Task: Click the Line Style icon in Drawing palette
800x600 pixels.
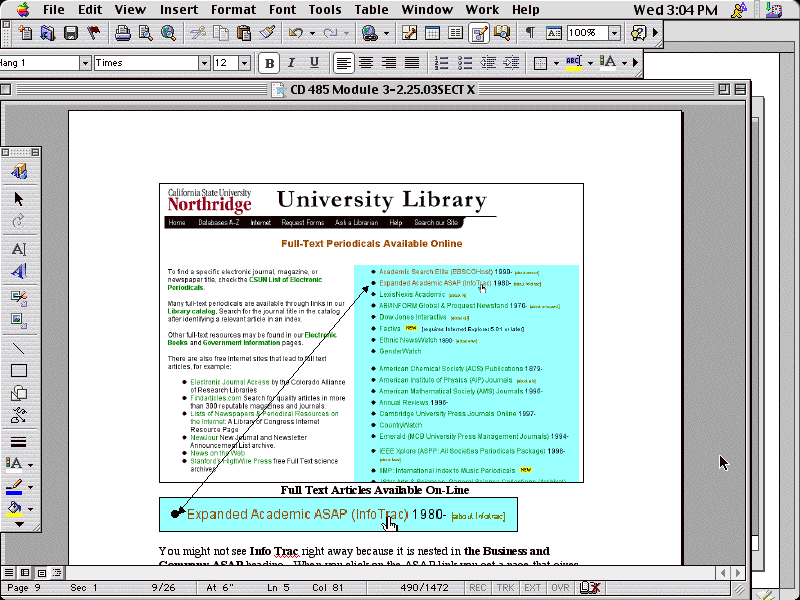Action: point(19,442)
